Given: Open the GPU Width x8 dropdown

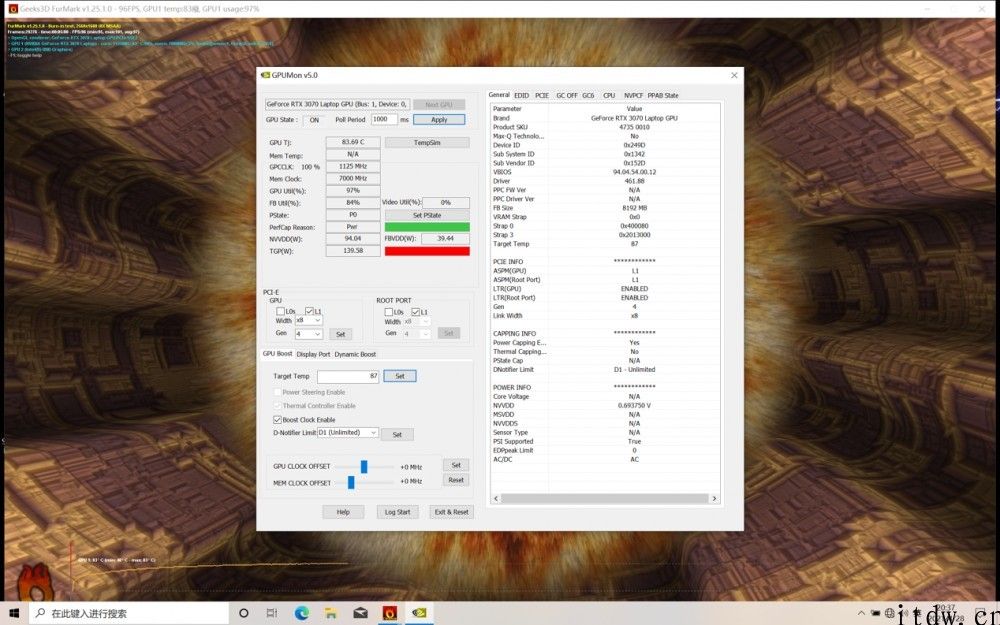Looking at the screenshot, I should click(x=308, y=320).
